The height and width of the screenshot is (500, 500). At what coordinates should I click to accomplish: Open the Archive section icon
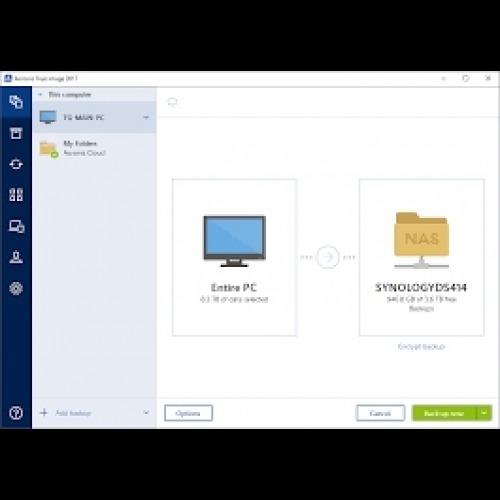(x=16, y=133)
